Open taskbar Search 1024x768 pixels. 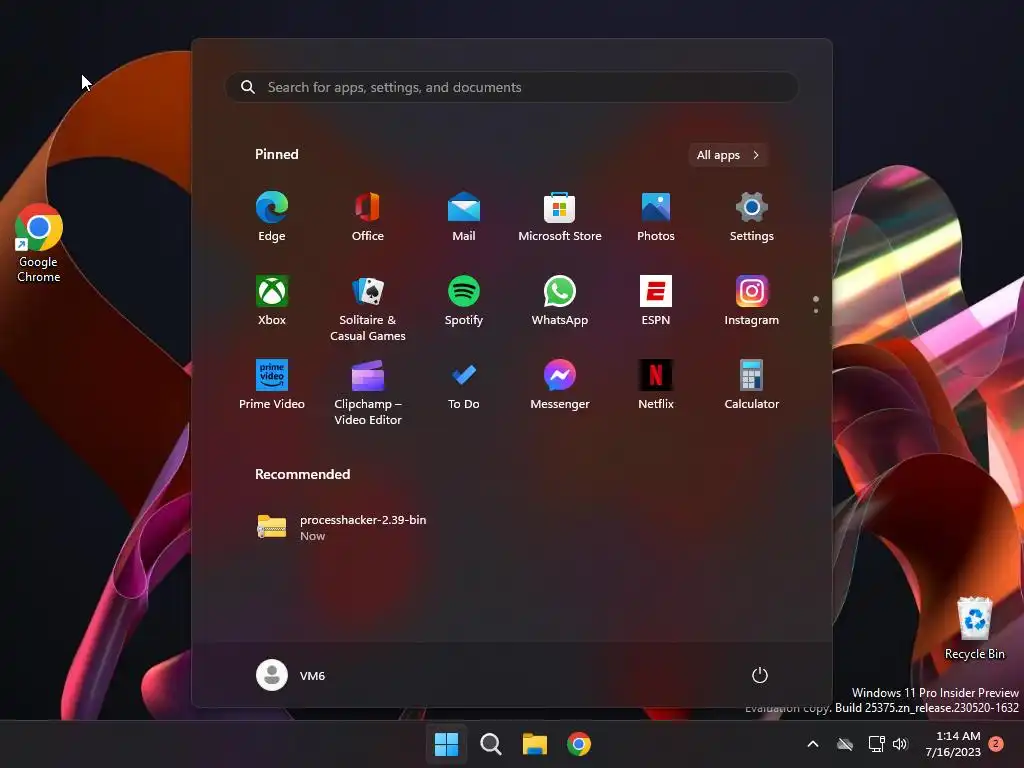(x=490, y=744)
